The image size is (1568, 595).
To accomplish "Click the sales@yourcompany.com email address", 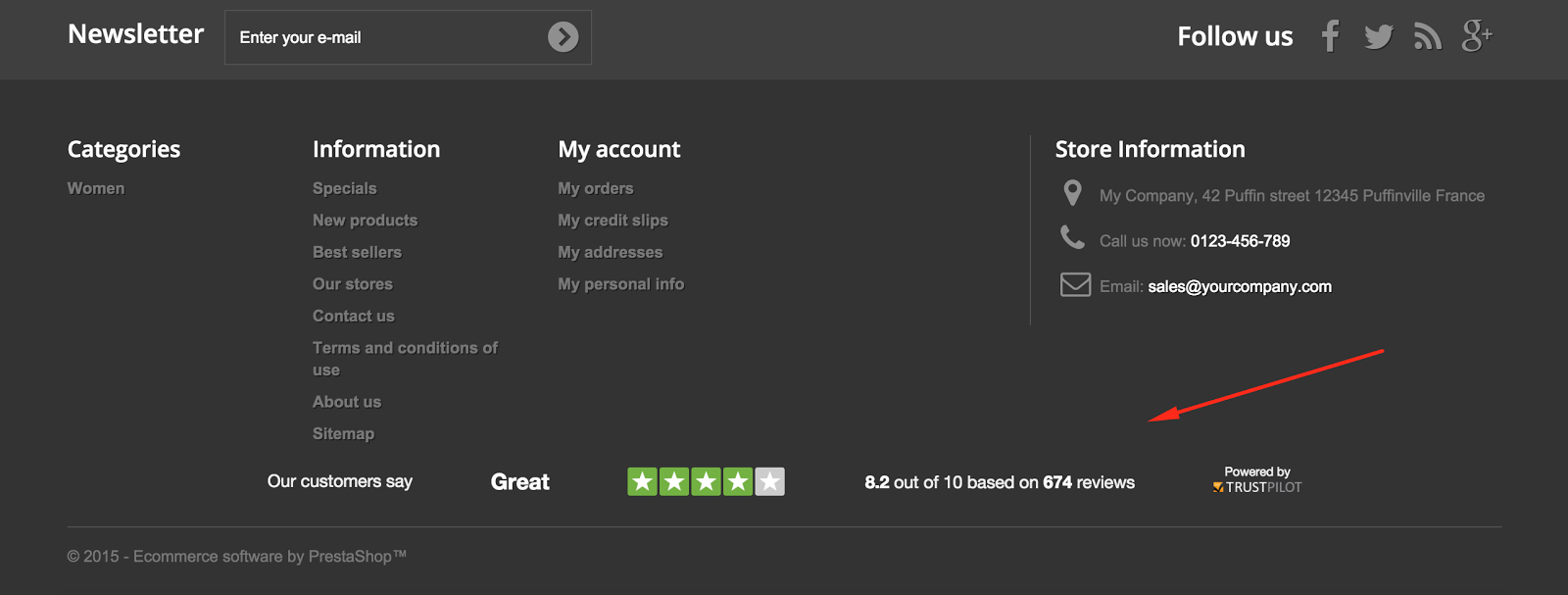I will [x=1240, y=286].
